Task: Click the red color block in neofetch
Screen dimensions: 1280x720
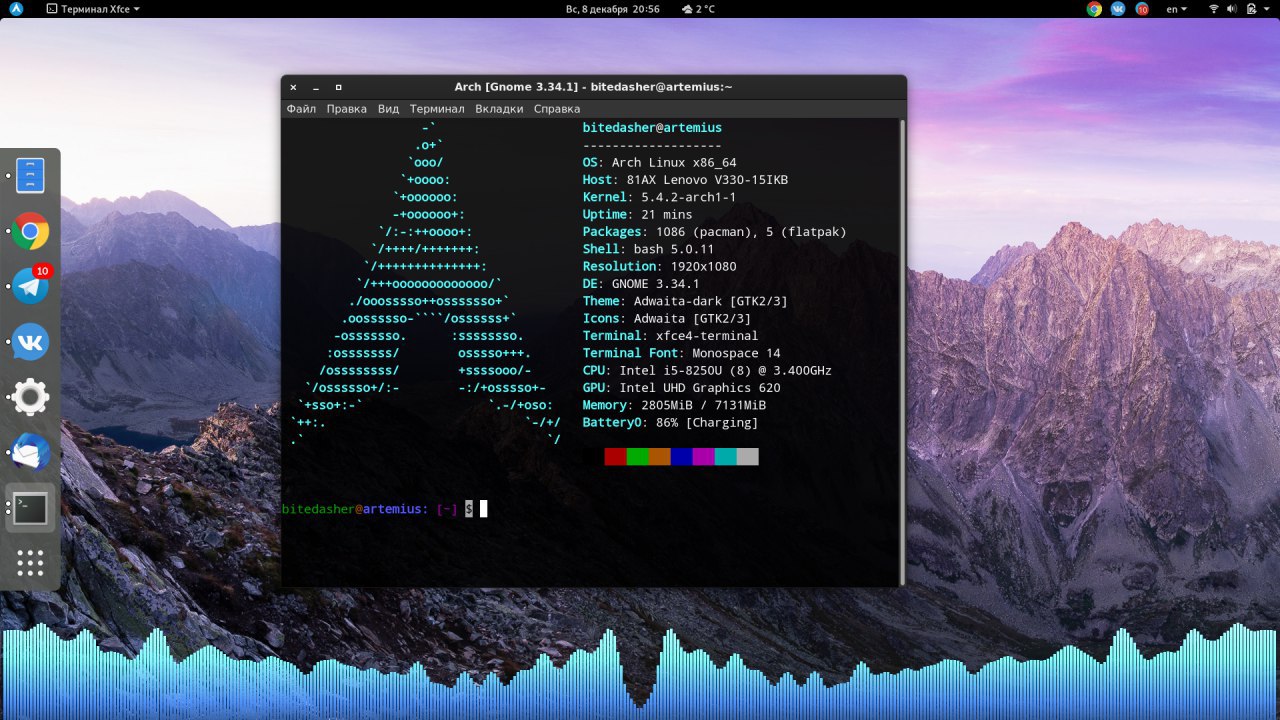Action: 615,457
